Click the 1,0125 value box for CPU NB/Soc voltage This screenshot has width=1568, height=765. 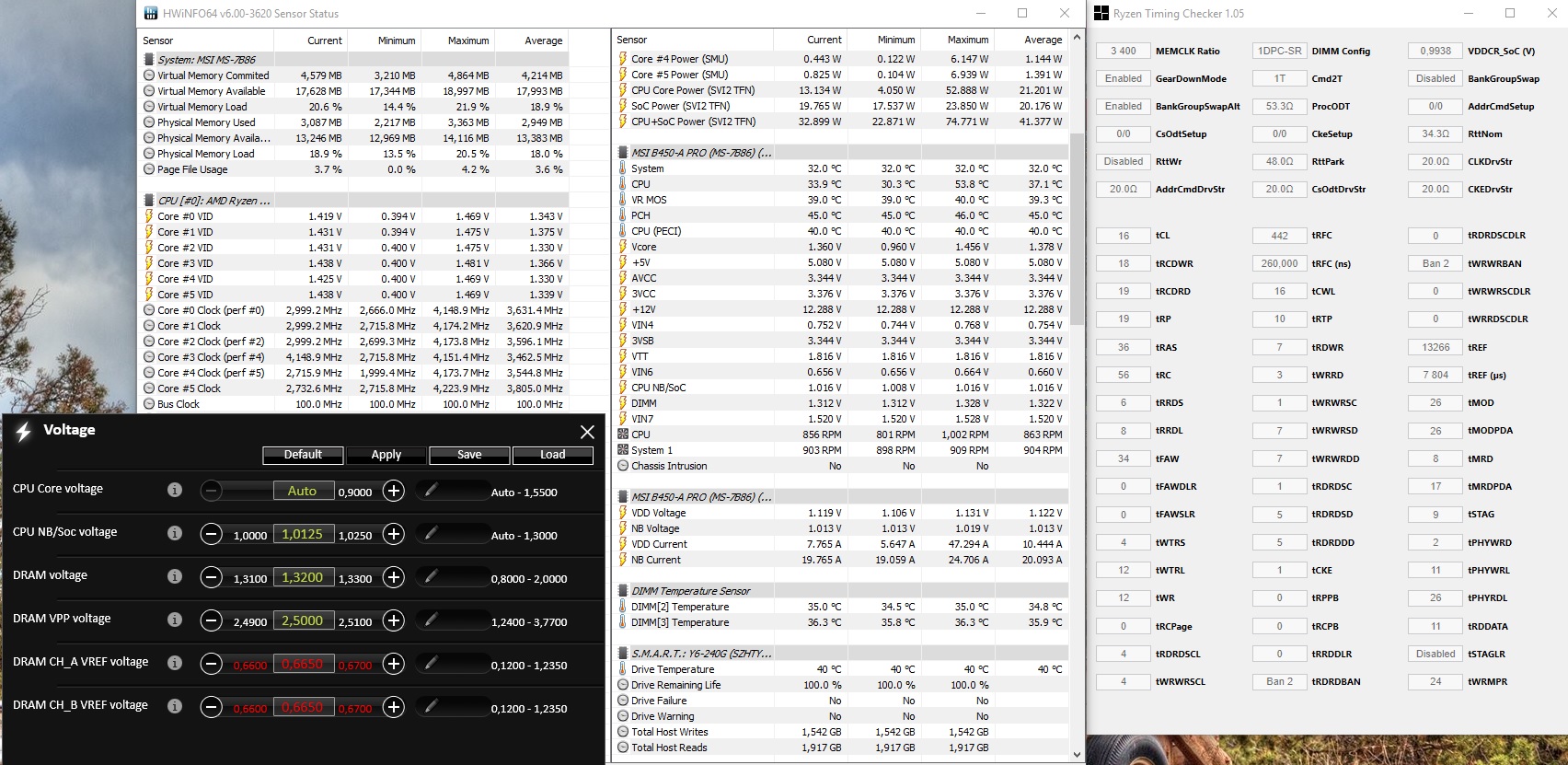click(x=303, y=534)
